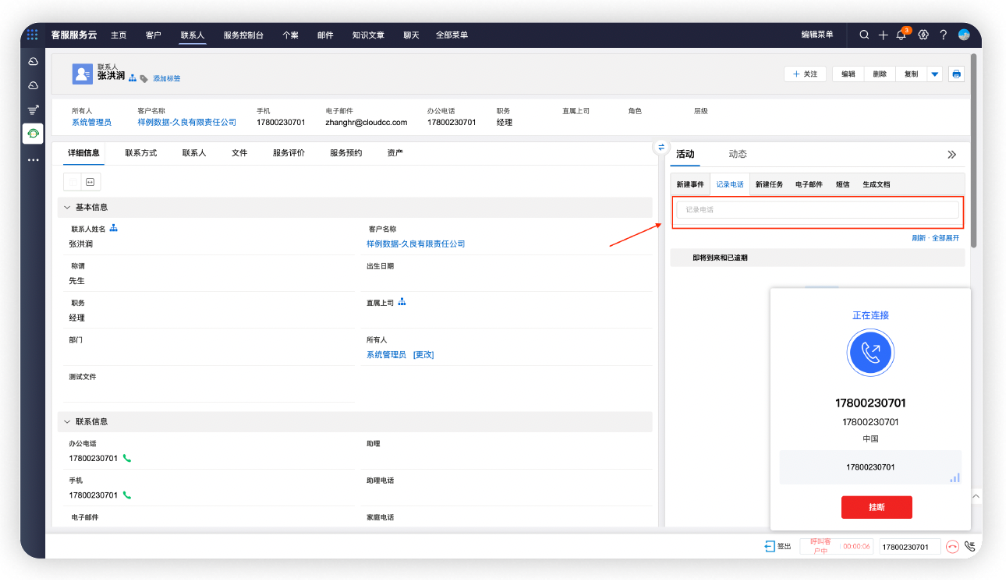The image size is (1006, 580).
Task: Click the green headset sidebar icon
Action: tap(33, 133)
